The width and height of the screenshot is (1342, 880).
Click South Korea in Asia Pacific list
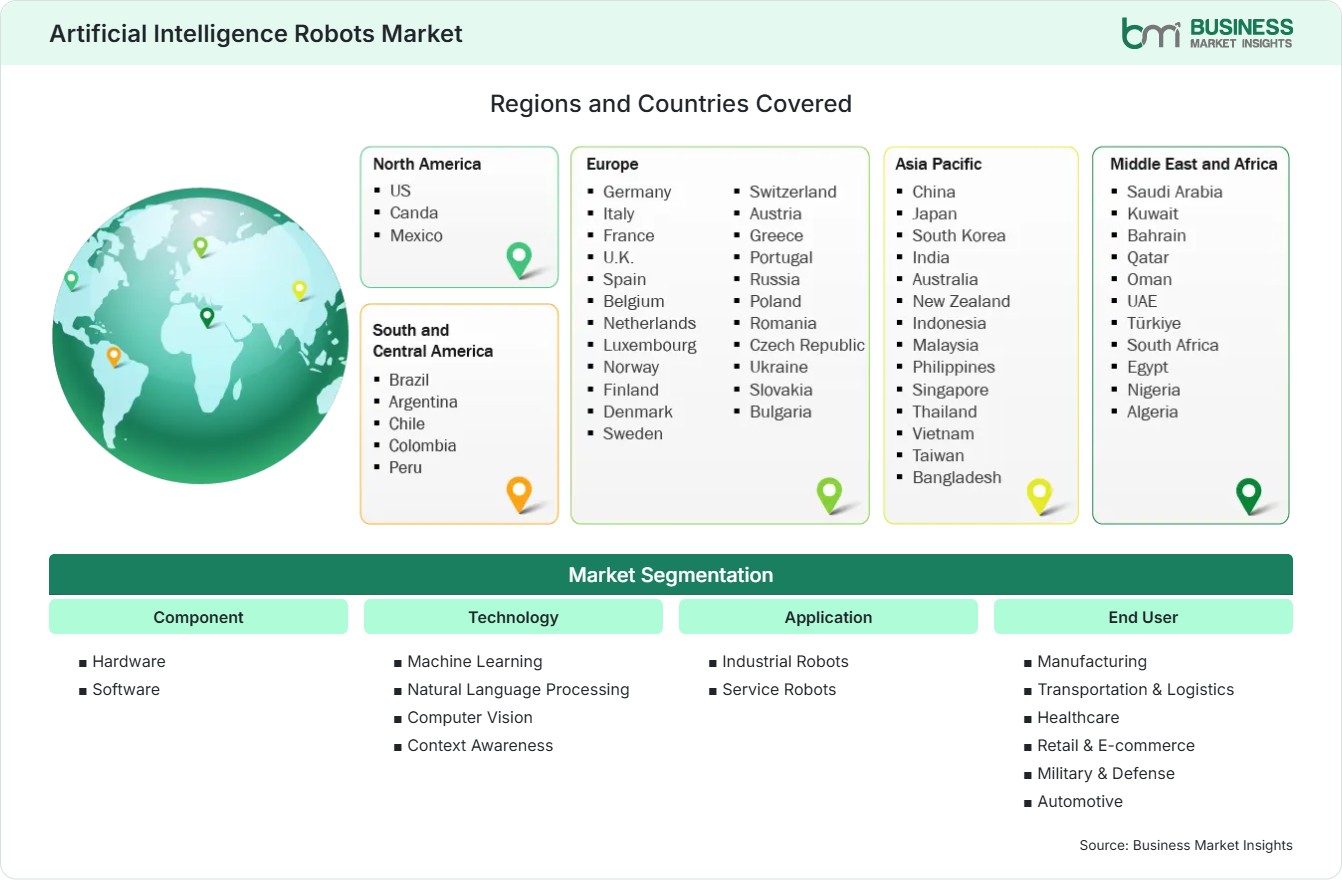pyautogui.click(x=959, y=235)
